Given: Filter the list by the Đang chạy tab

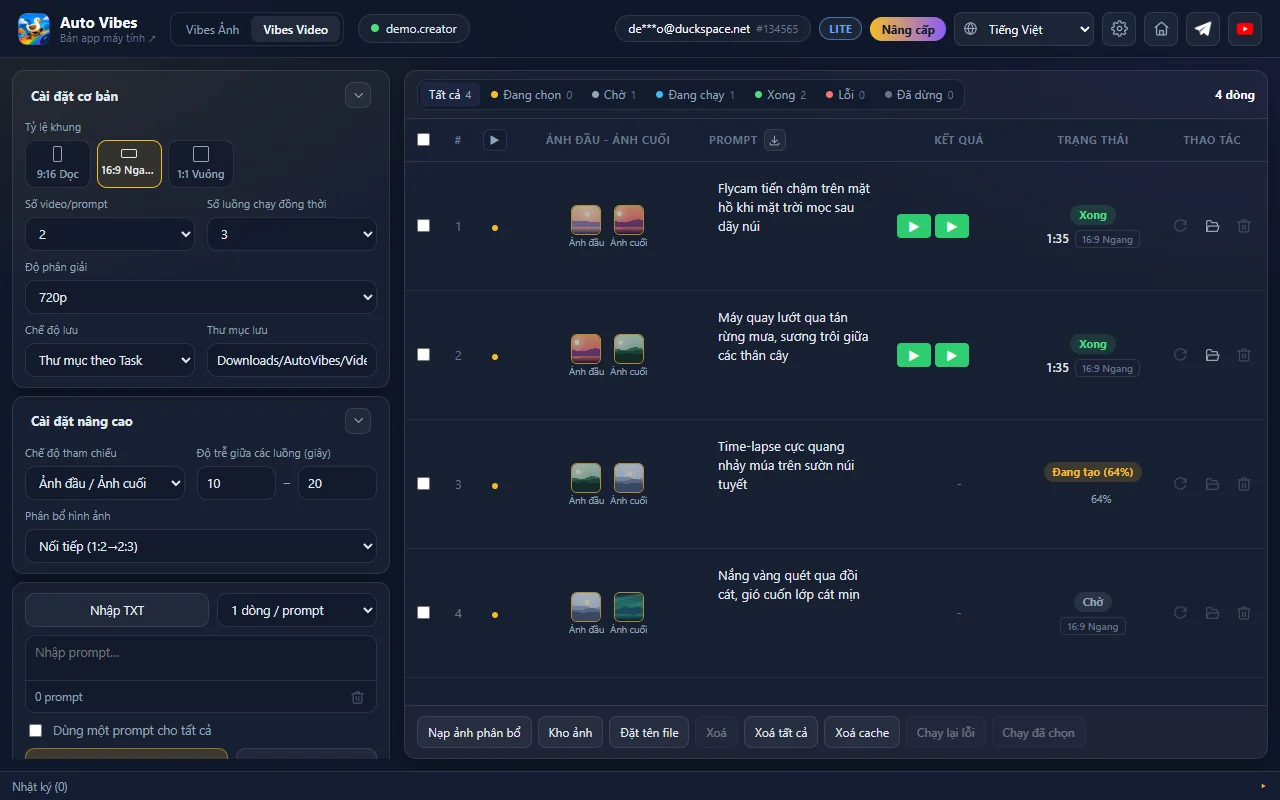Looking at the screenshot, I should pyautogui.click(x=696, y=95).
